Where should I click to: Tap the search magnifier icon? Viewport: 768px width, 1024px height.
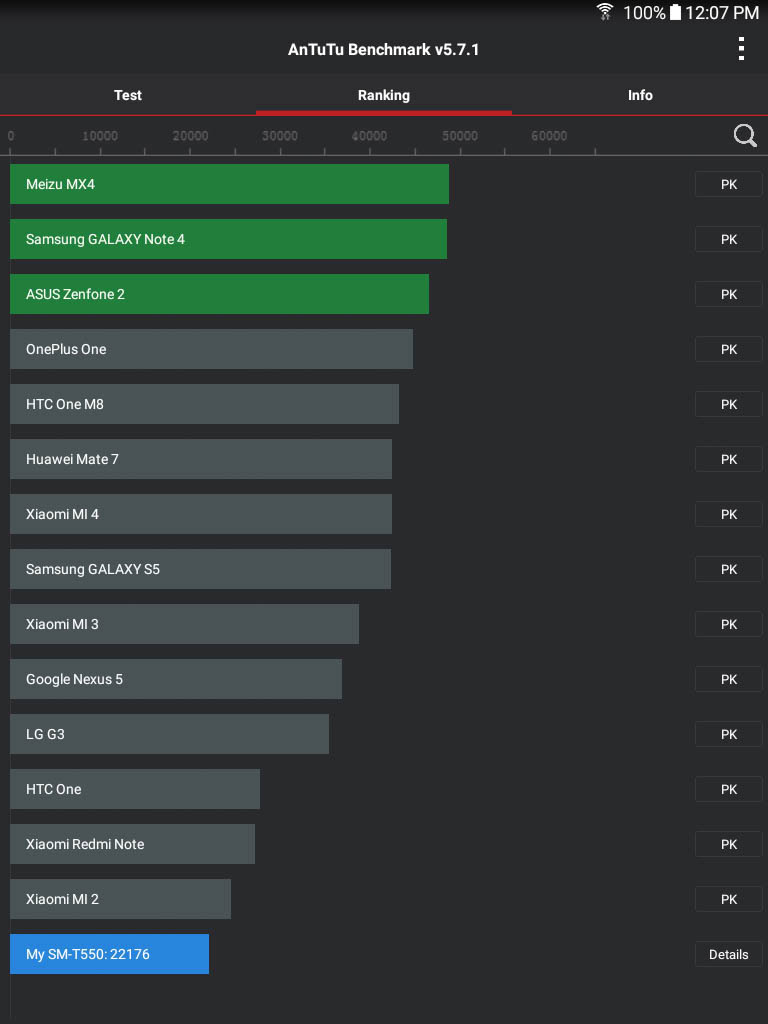(x=745, y=136)
